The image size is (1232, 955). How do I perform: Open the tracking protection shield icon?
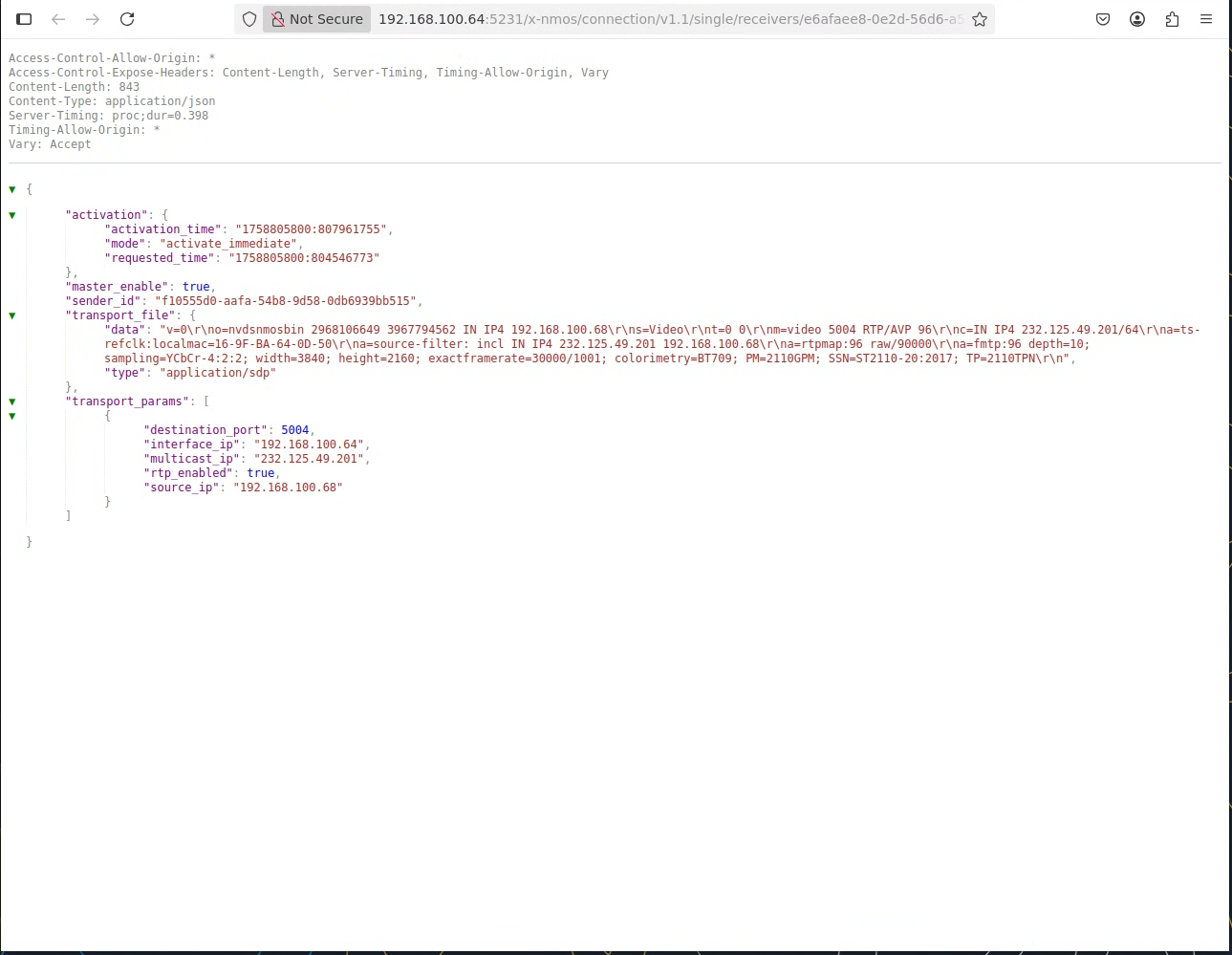pyautogui.click(x=249, y=19)
